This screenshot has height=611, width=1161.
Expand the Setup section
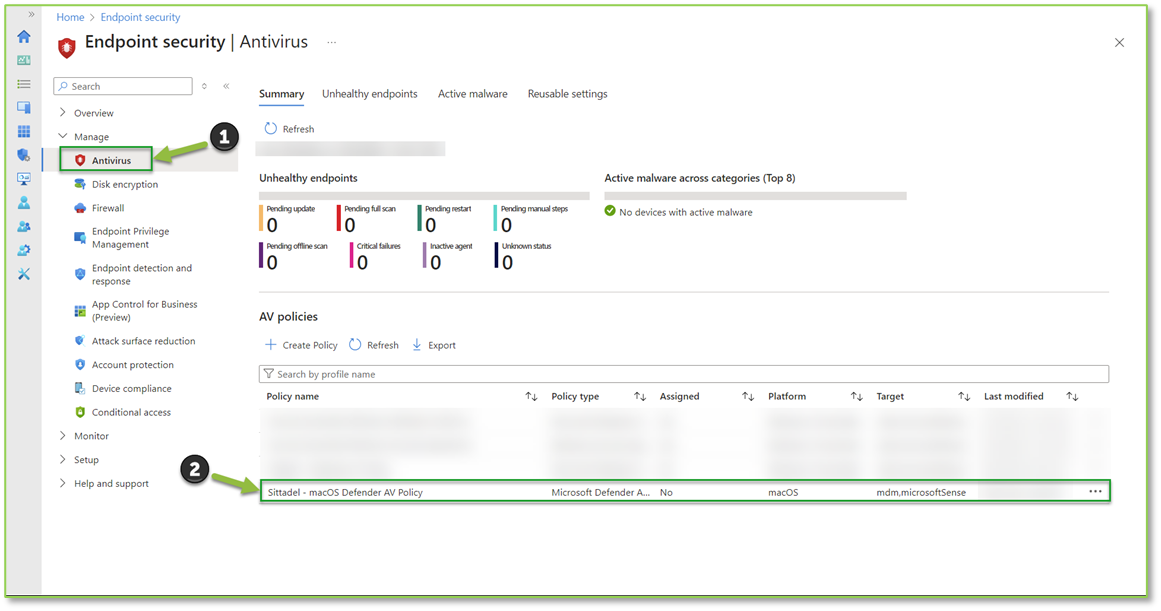pyautogui.click(x=88, y=459)
